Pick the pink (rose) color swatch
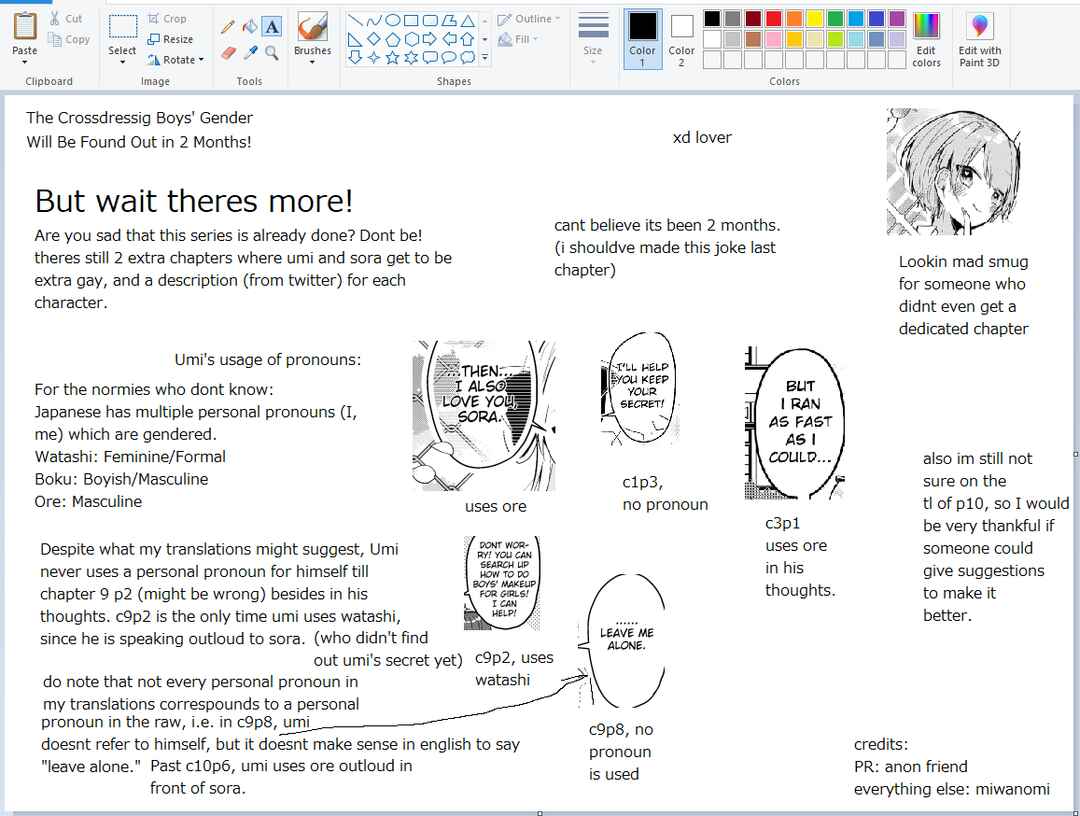Screen dimensions: 1080x816 773,39
